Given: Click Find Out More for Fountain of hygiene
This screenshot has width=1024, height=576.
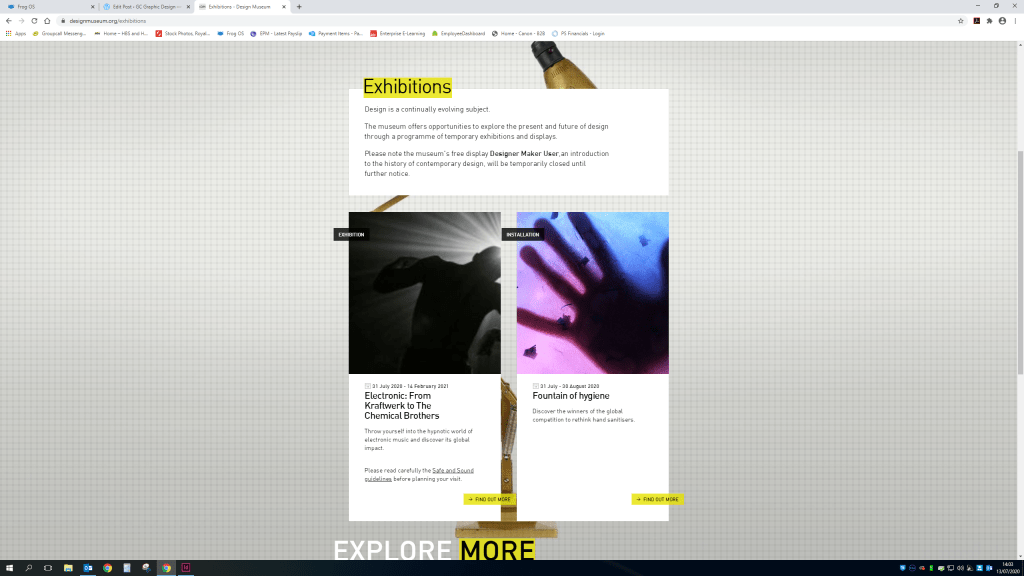Looking at the screenshot, I should (657, 499).
